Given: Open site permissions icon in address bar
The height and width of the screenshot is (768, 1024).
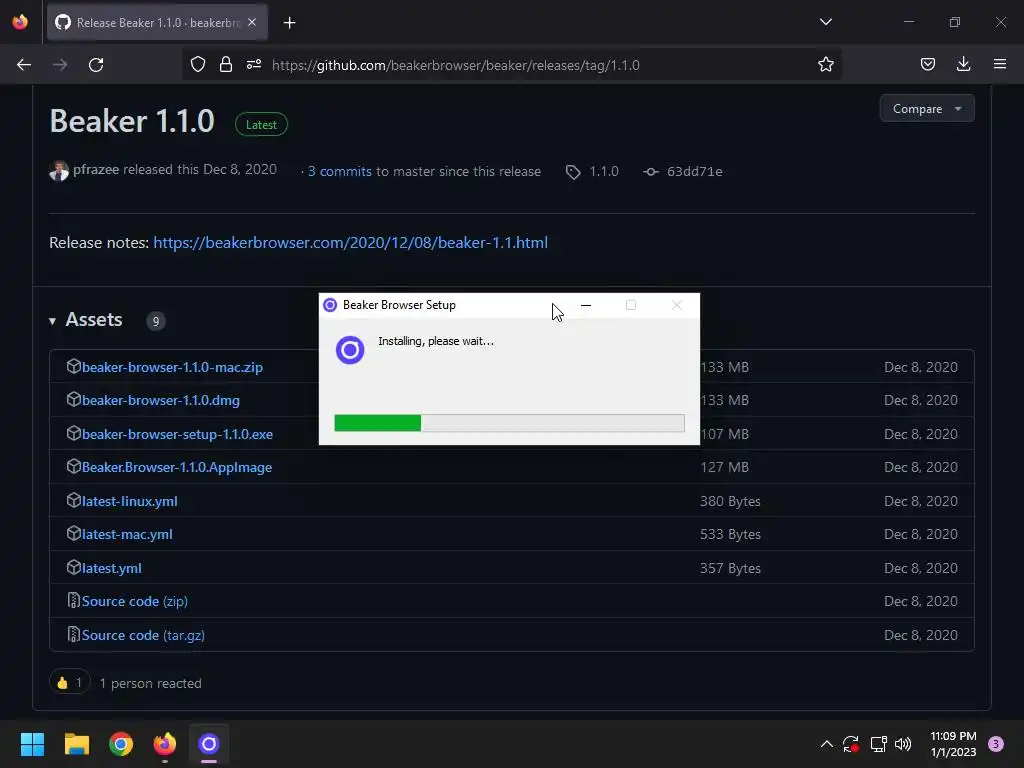Looking at the screenshot, I should point(254,64).
